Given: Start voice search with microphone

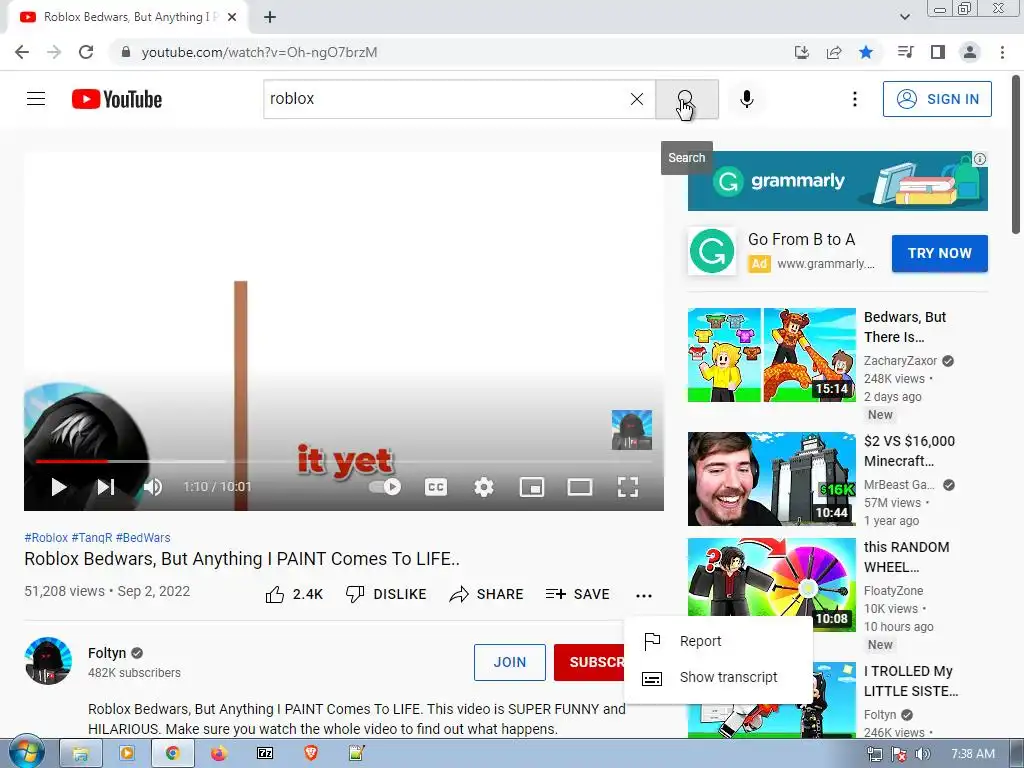Looking at the screenshot, I should coord(747,99).
